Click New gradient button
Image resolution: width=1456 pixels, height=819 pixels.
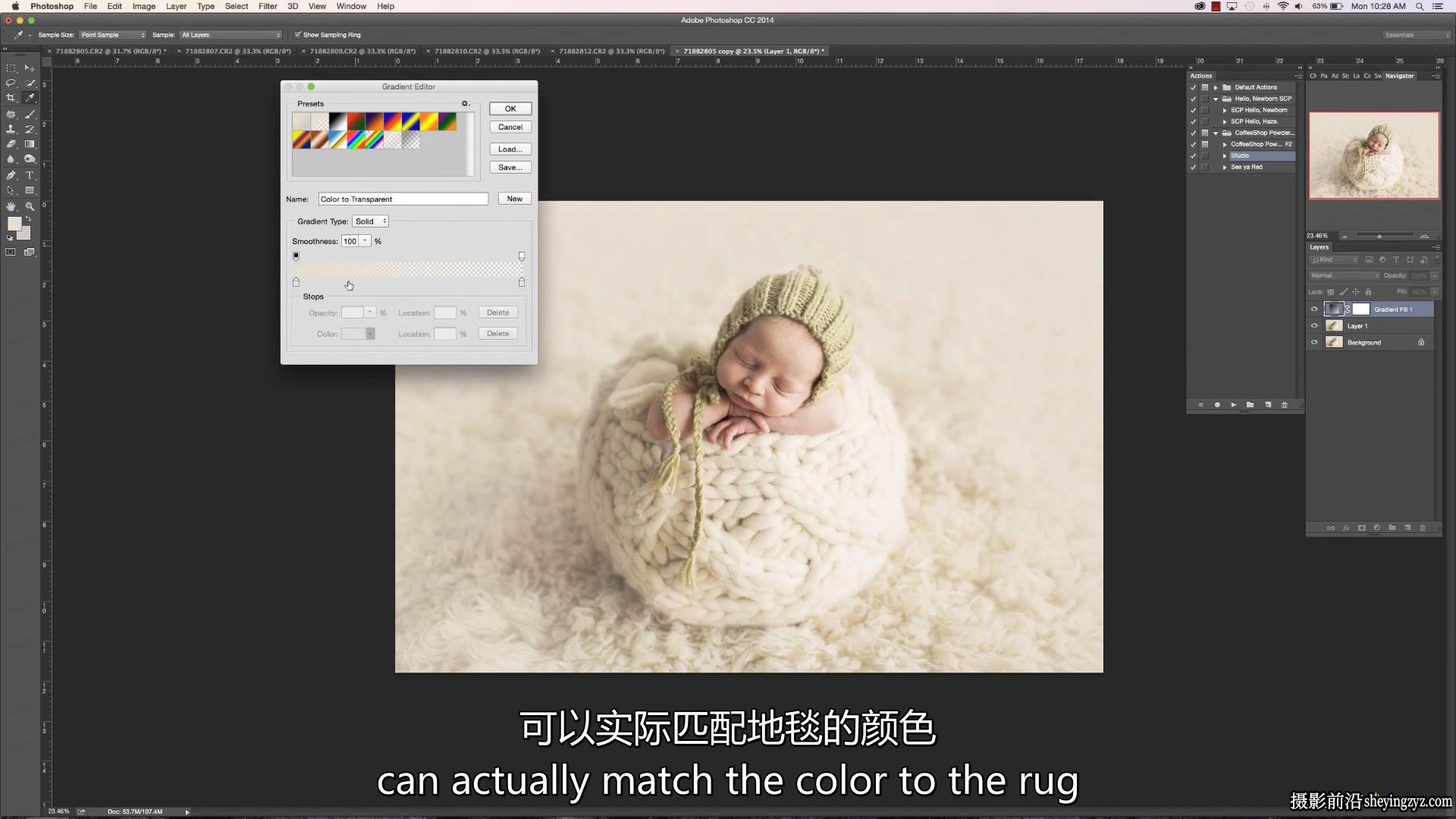point(515,199)
